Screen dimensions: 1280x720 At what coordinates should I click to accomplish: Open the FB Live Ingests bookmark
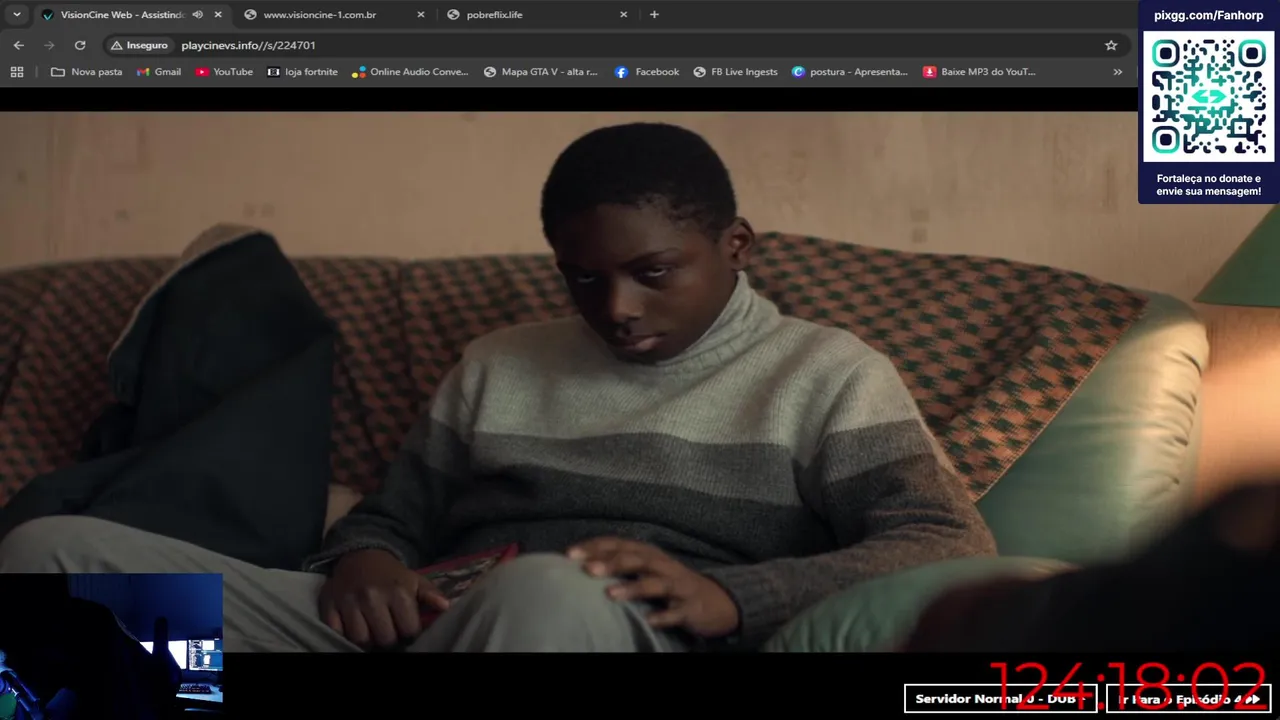tap(734, 72)
